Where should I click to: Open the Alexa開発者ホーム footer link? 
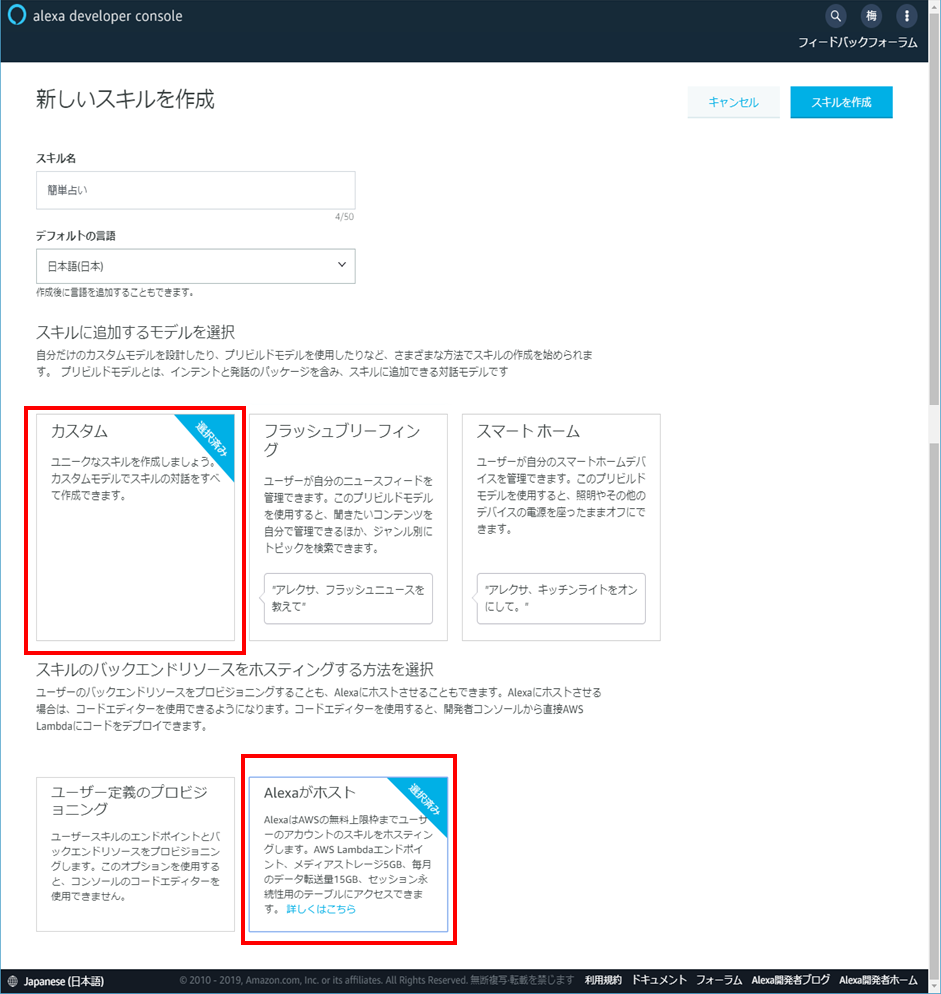click(x=878, y=980)
